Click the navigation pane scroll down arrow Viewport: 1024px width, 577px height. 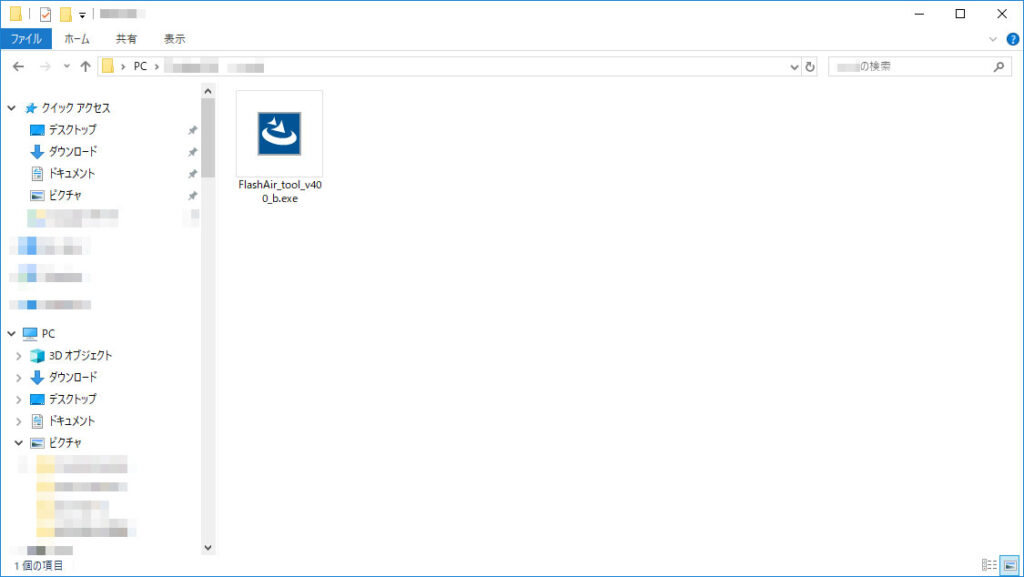tap(208, 548)
